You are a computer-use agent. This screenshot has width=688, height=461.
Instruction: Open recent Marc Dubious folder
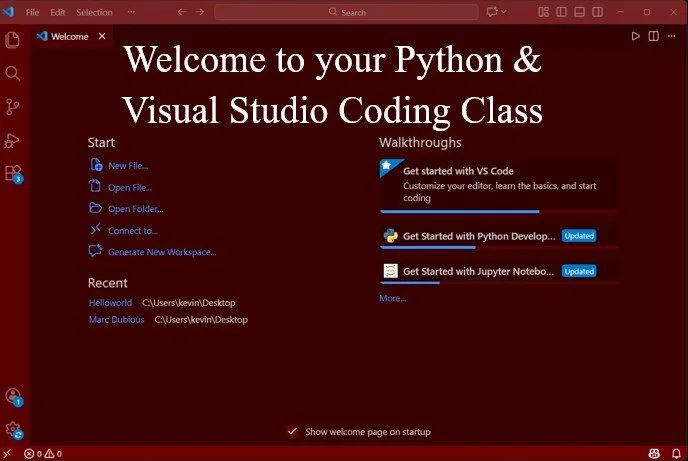(116, 320)
